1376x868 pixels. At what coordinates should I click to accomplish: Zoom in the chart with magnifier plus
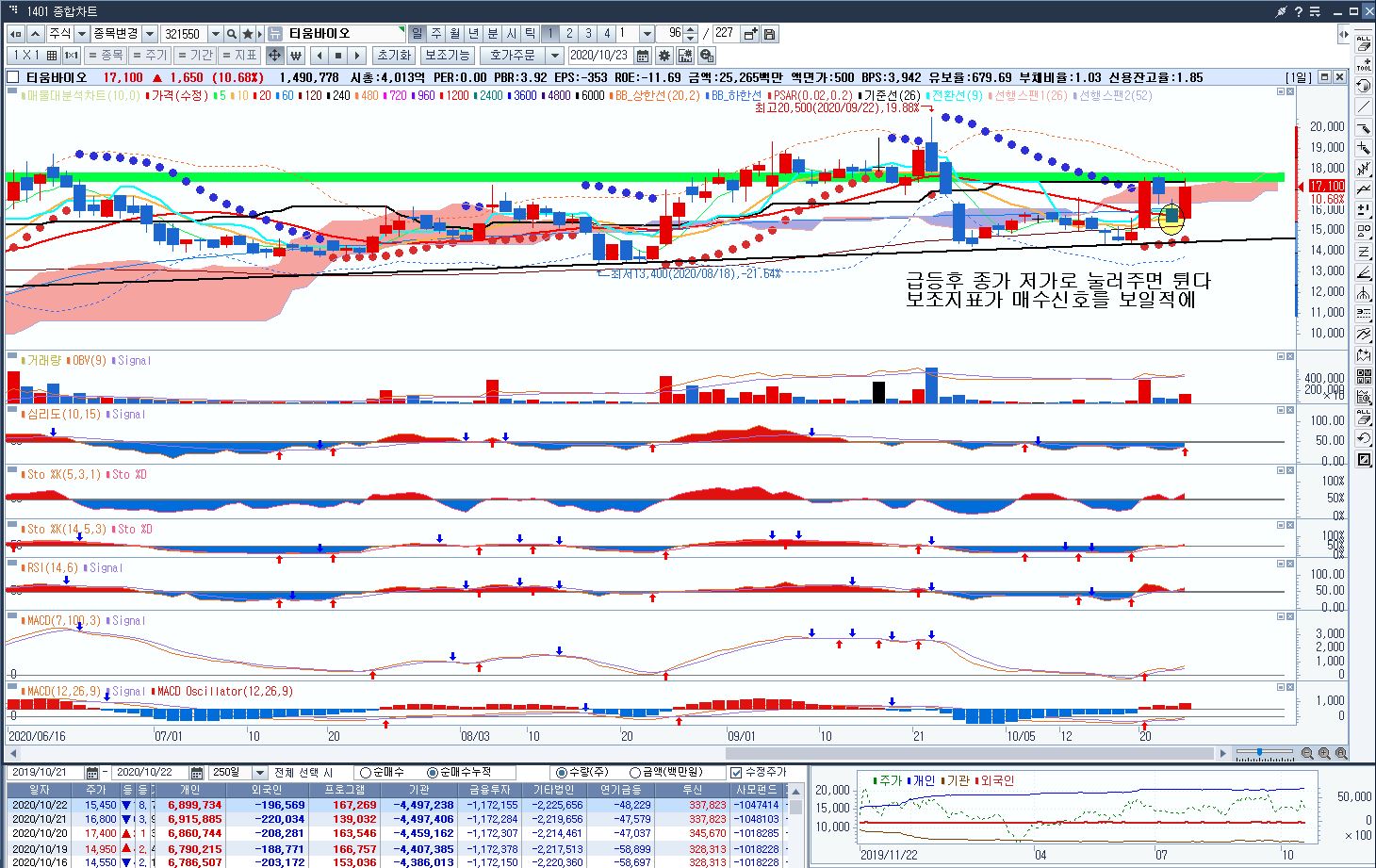click(1324, 753)
